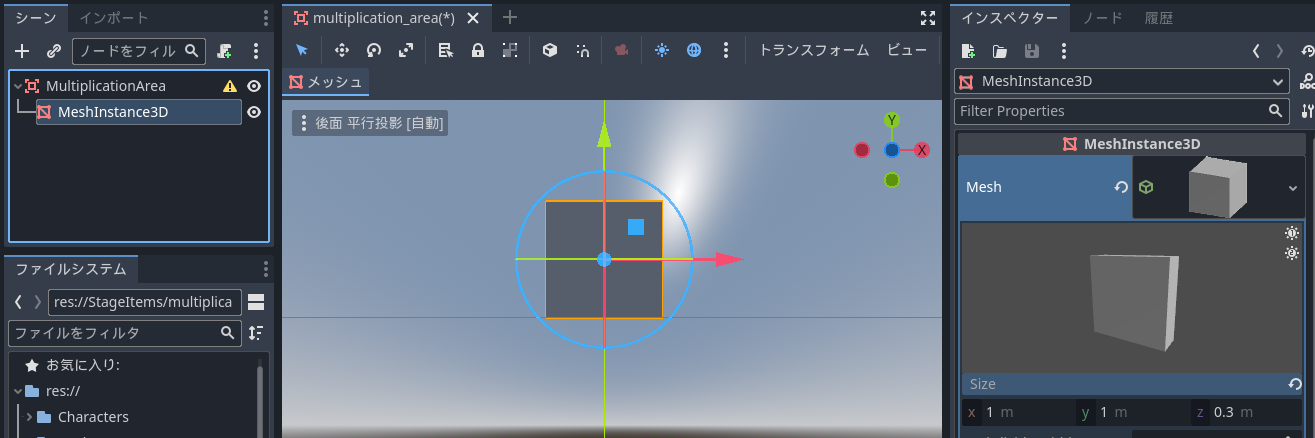The image size is (1315, 438).
Task: Activate the Scale mode tool
Action: point(406,50)
